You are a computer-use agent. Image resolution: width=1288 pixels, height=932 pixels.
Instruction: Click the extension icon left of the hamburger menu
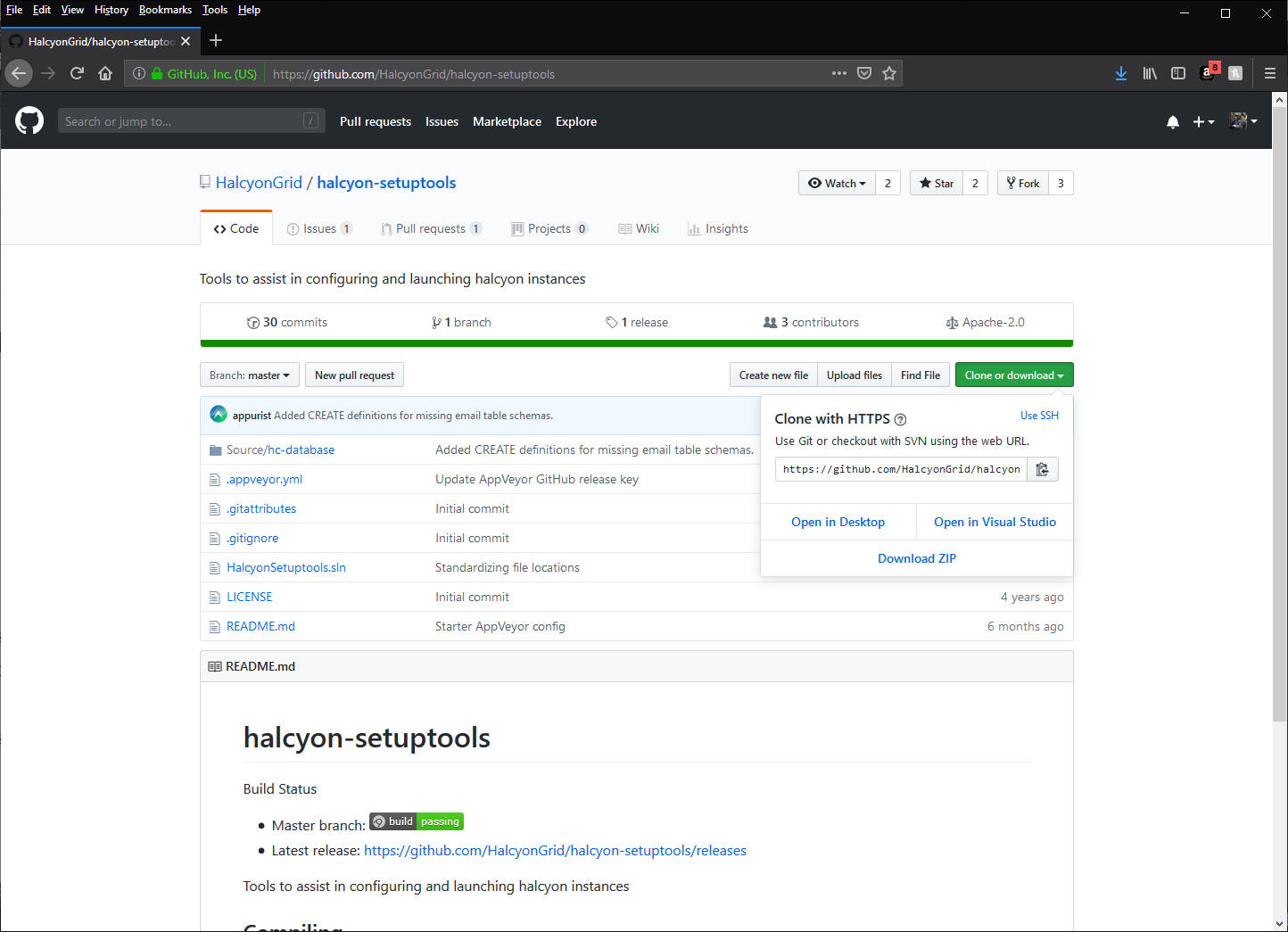coord(1235,74)
